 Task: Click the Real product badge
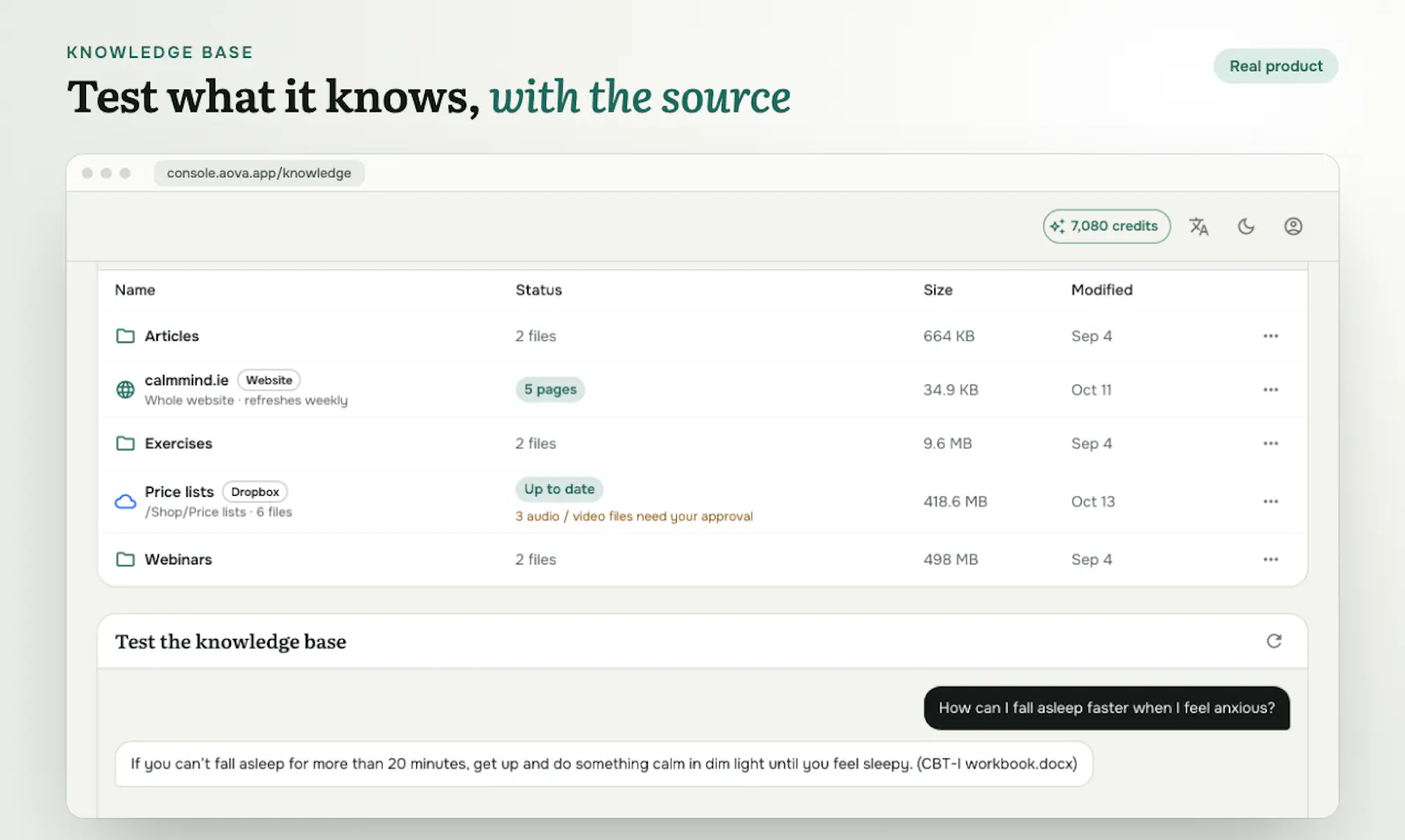click(1276, 66)
